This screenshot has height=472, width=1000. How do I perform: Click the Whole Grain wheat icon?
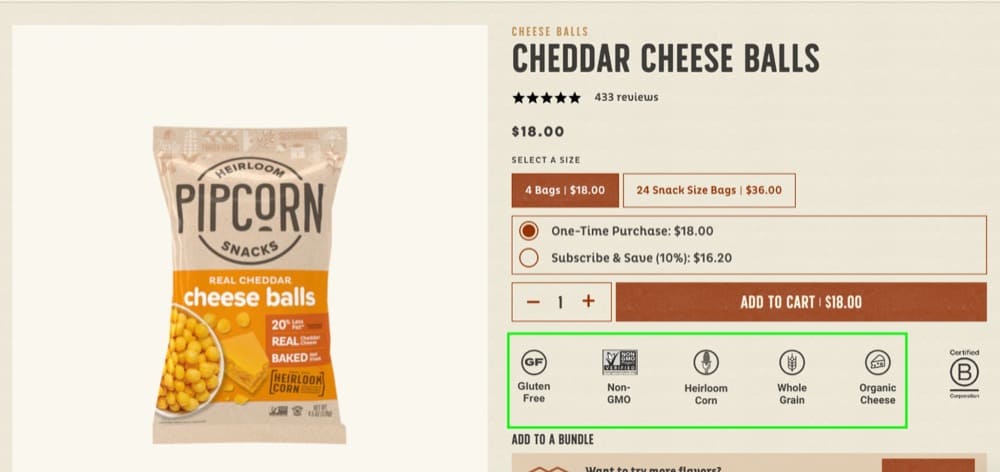pyautogui.click(x=791, y=362)
